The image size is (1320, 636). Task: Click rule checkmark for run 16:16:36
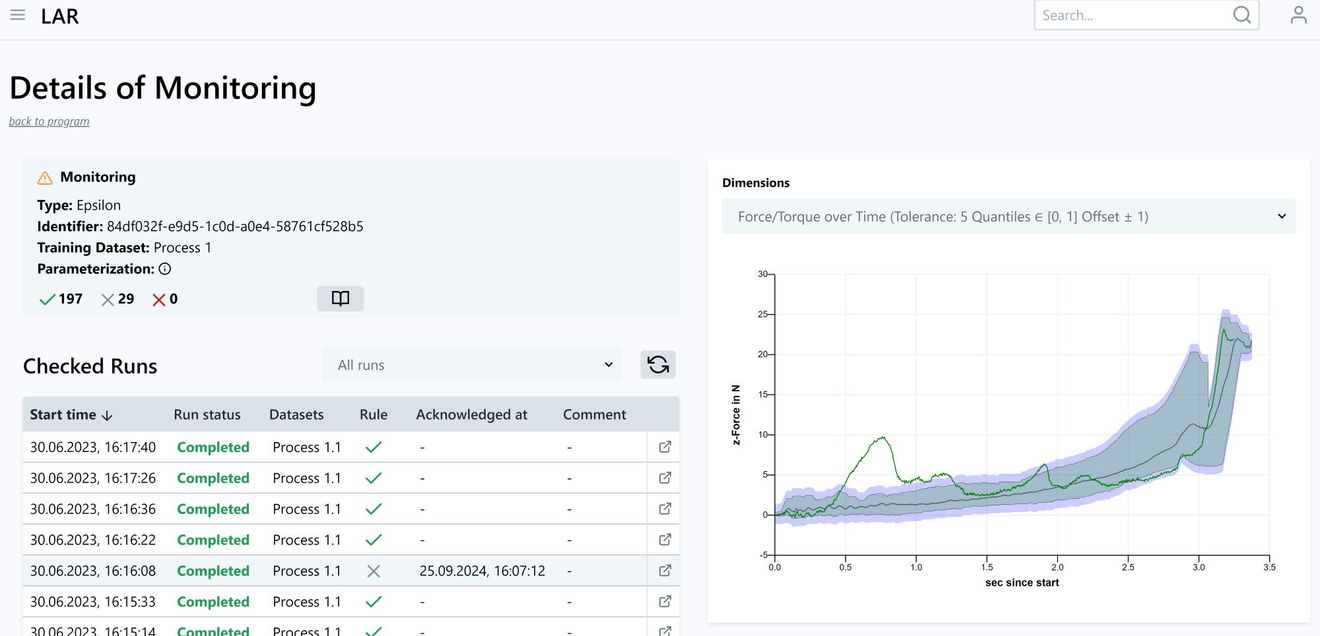[x=373, y=509]
